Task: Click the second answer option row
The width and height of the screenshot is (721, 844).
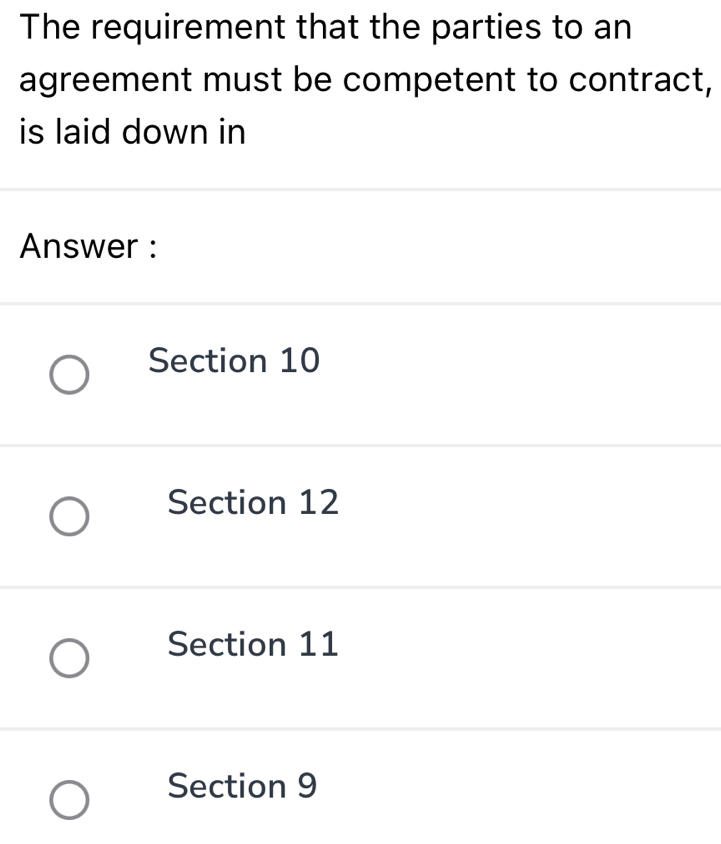Action: coord(360,514)
